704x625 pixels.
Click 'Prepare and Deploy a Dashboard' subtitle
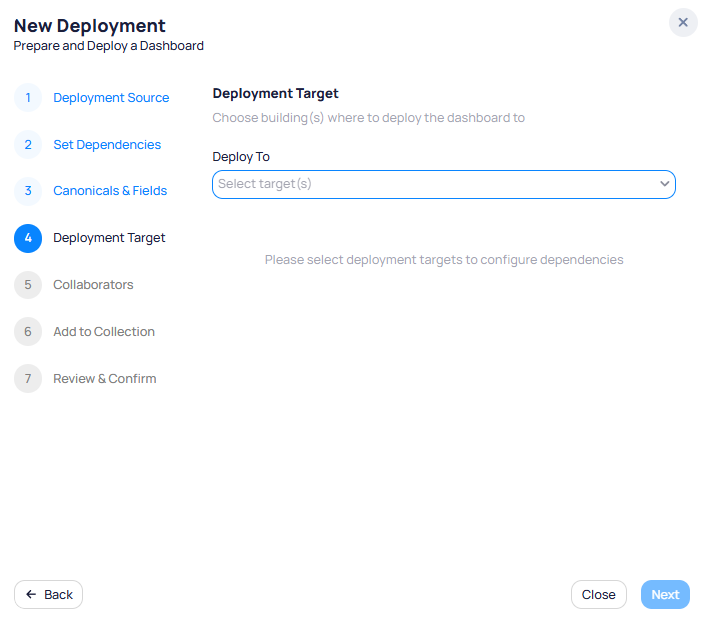[109, 46]
